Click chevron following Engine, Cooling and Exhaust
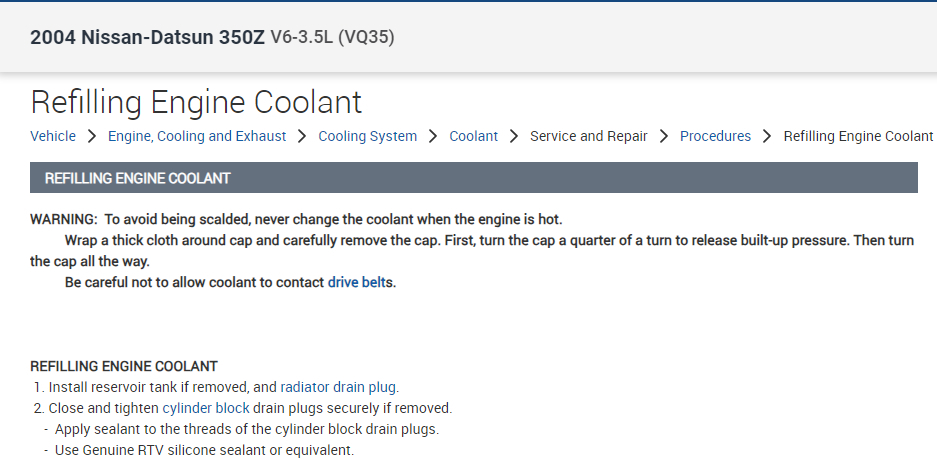This screenshot has width=937, height=459. coord(303,136)
